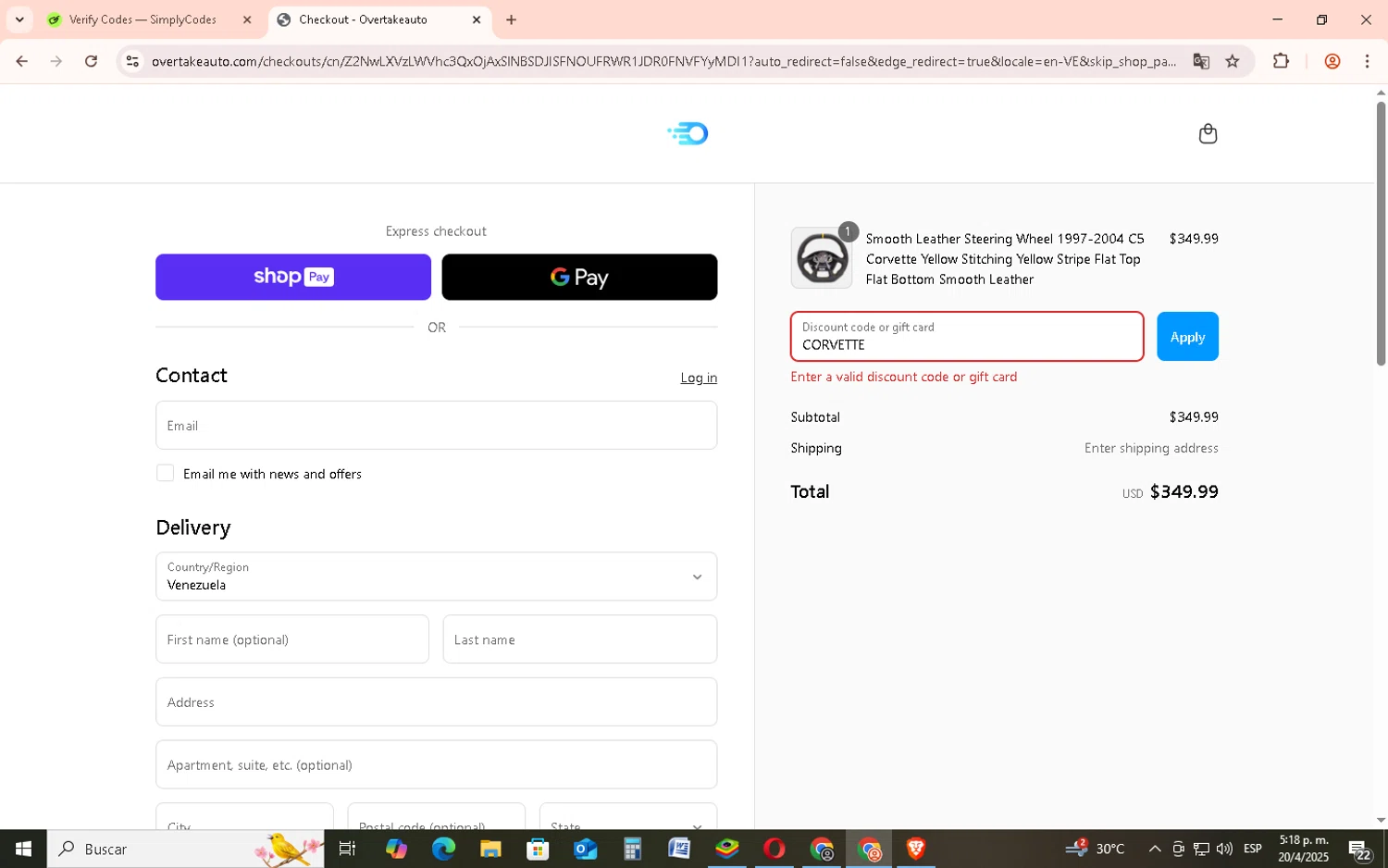Switch to the Verify Codes — SimplyCodes tab
The height and width of the screenshot is (868, 1388).
[143, 19]
